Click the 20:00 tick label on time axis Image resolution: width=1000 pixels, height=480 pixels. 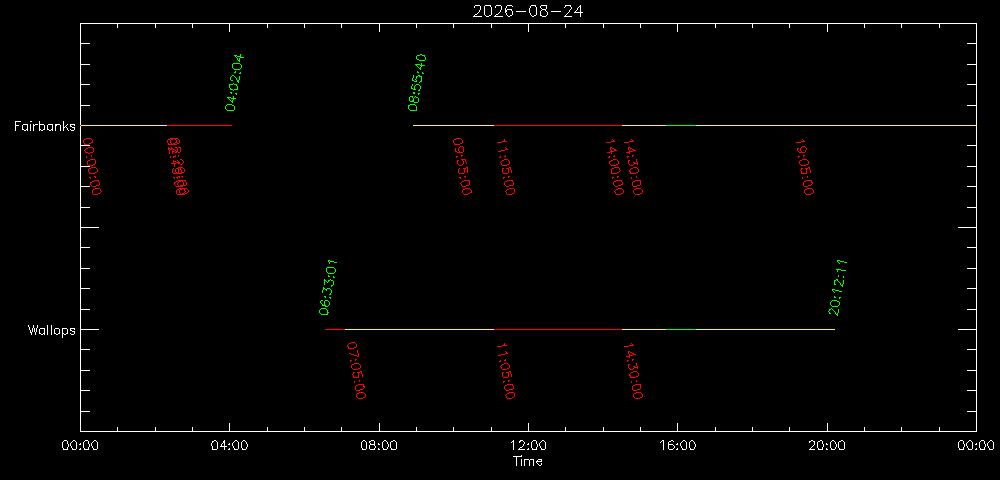[x=827, y=446]
